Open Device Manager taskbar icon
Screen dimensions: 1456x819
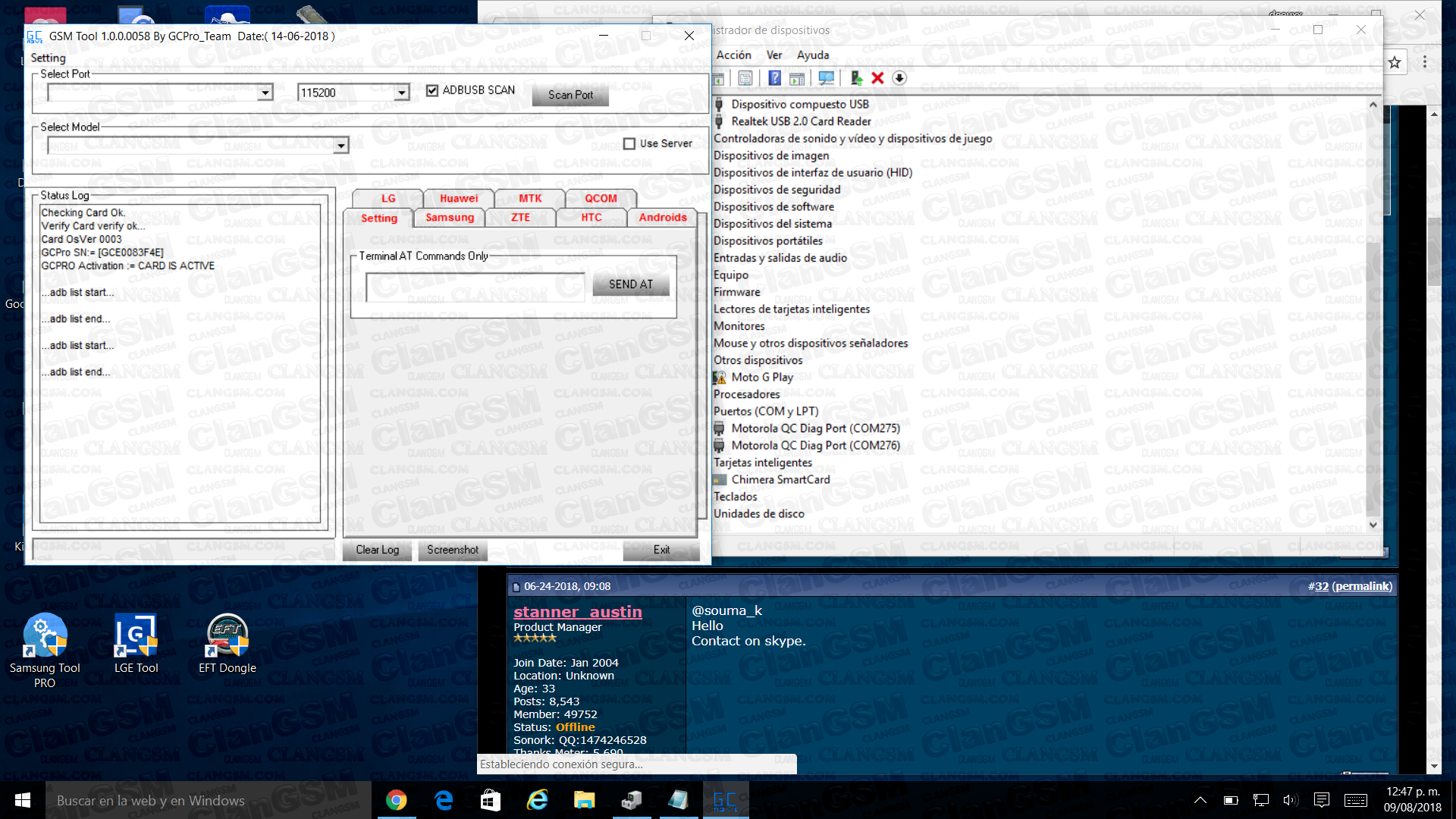click(632, 800)
